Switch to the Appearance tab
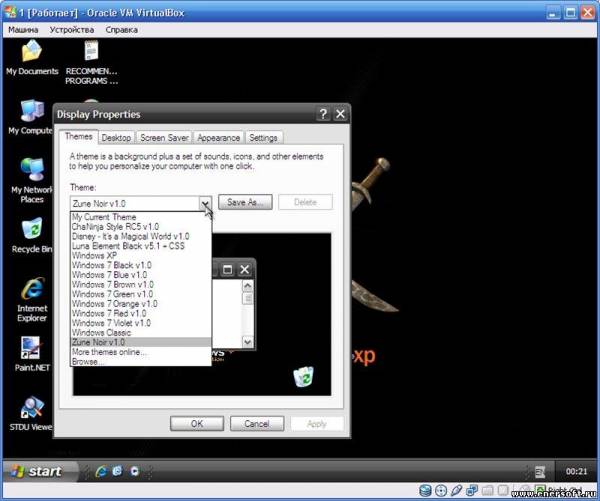Screen dimensions: 600x501 point(218,138)
